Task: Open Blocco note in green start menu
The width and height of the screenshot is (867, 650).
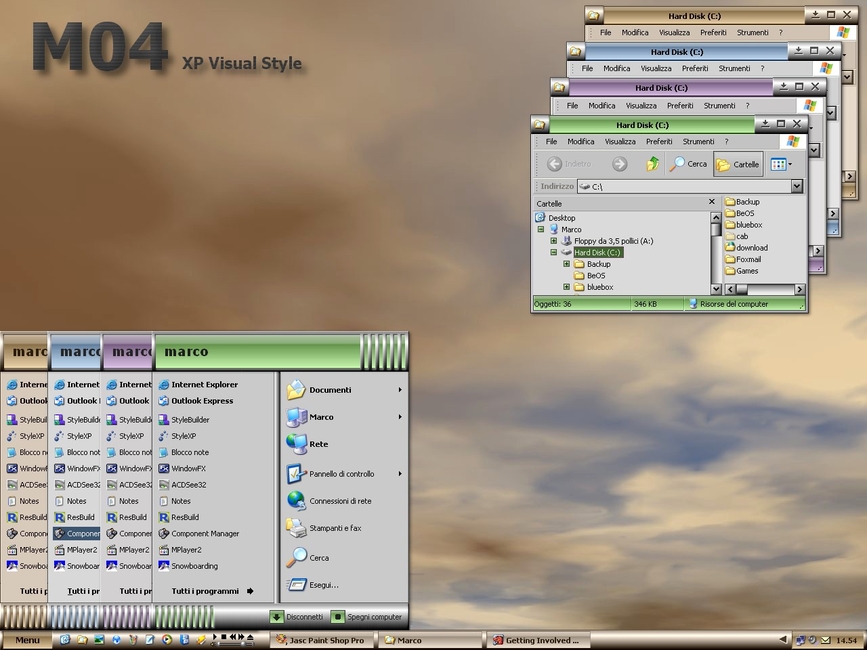Action: [184, 452]
